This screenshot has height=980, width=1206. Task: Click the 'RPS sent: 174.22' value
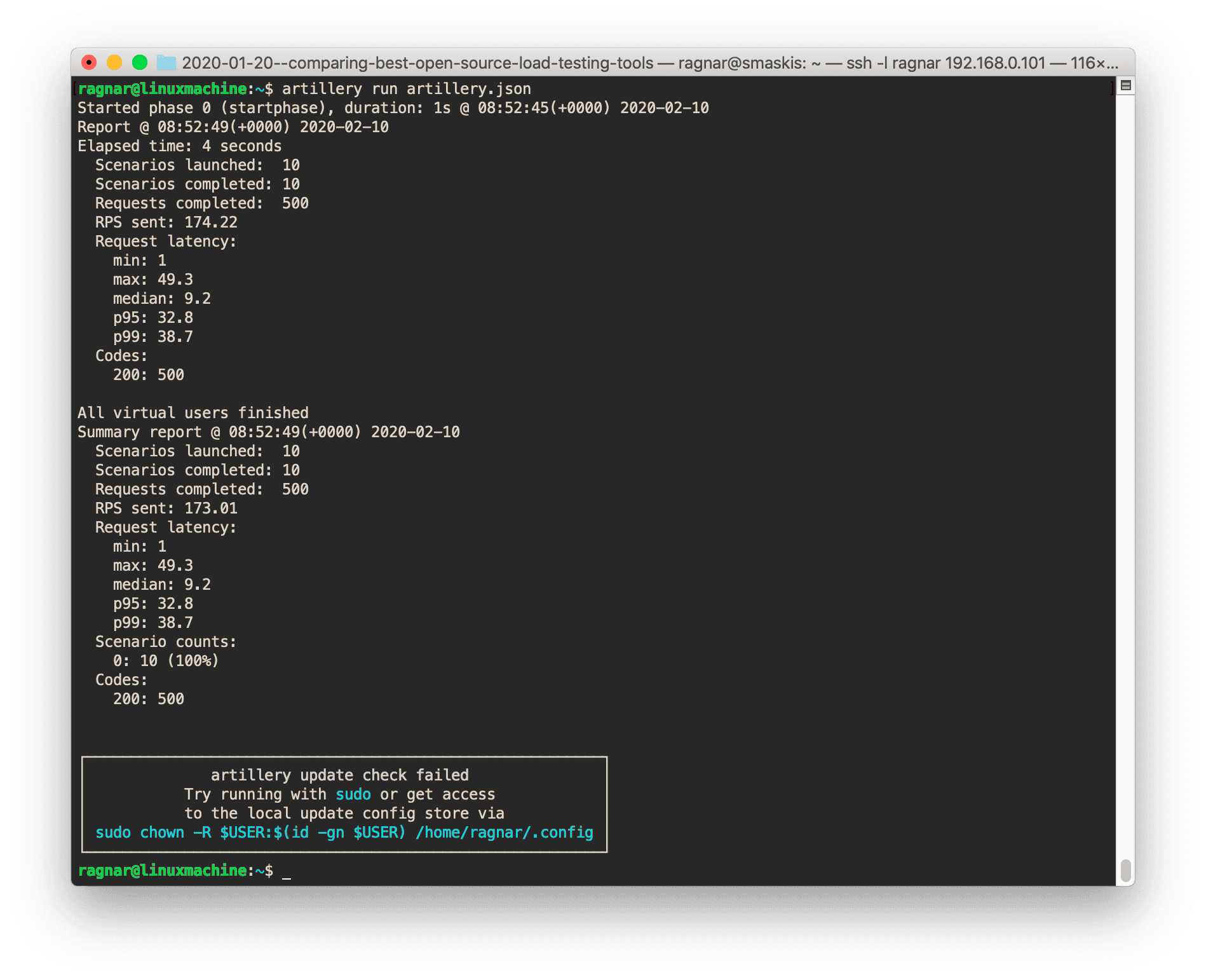(x=166, y=222)
